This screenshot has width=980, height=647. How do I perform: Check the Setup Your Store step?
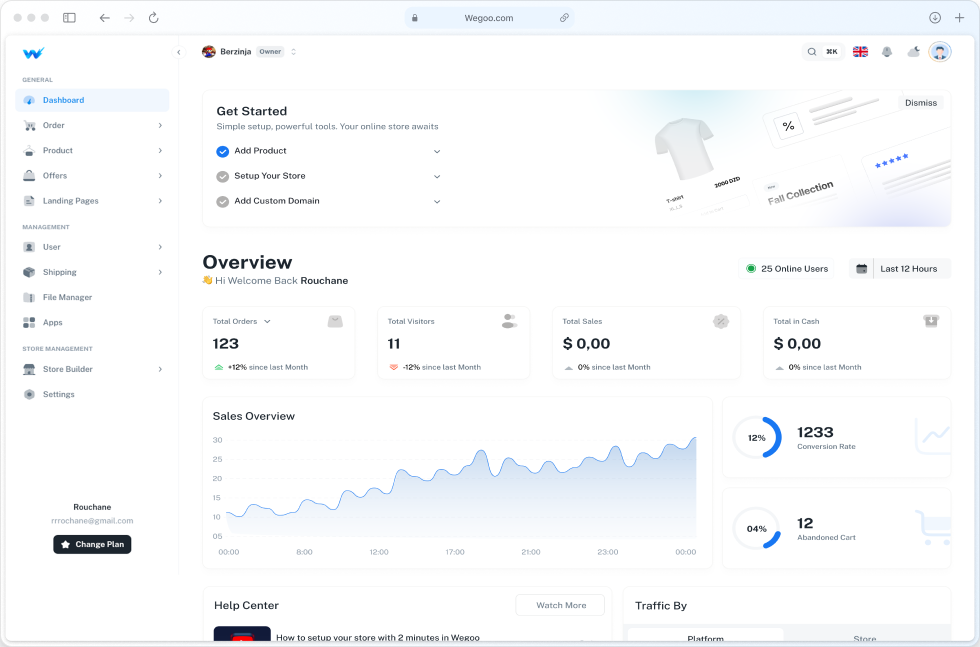[x=223, y=176]
